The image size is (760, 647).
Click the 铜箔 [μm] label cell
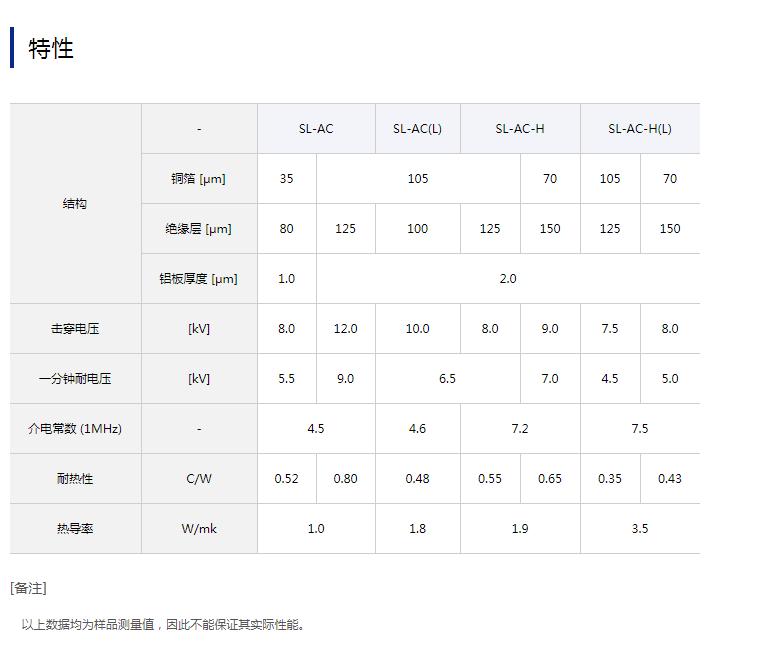199,179
